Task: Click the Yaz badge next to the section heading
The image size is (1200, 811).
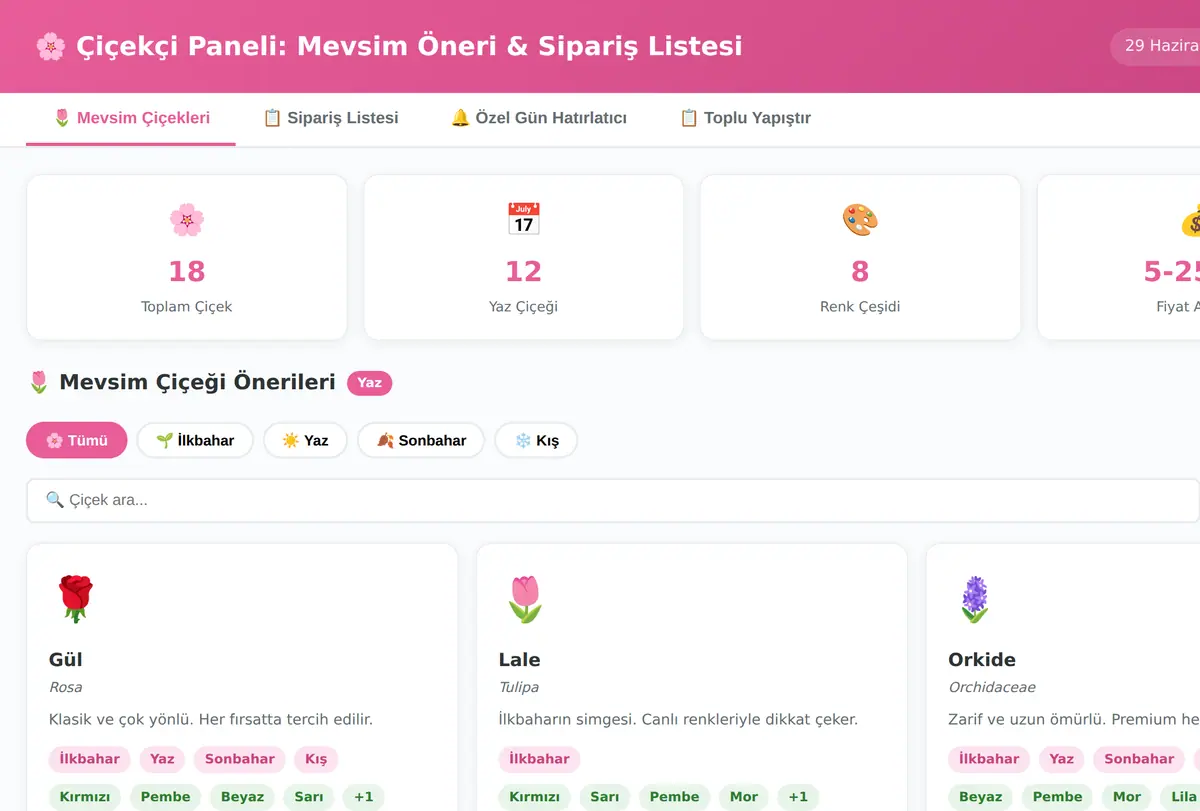Action: coord(370,382)
